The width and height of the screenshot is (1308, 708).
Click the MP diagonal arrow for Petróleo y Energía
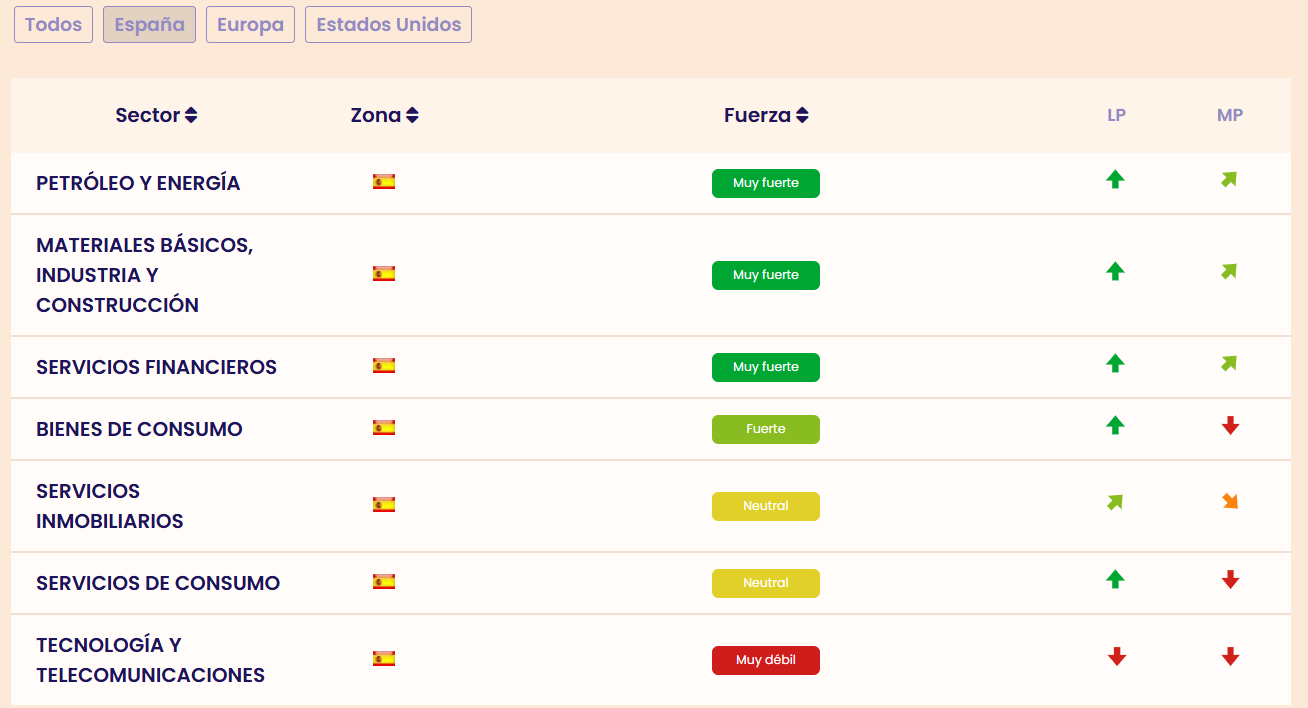(x=1229, y=180)
